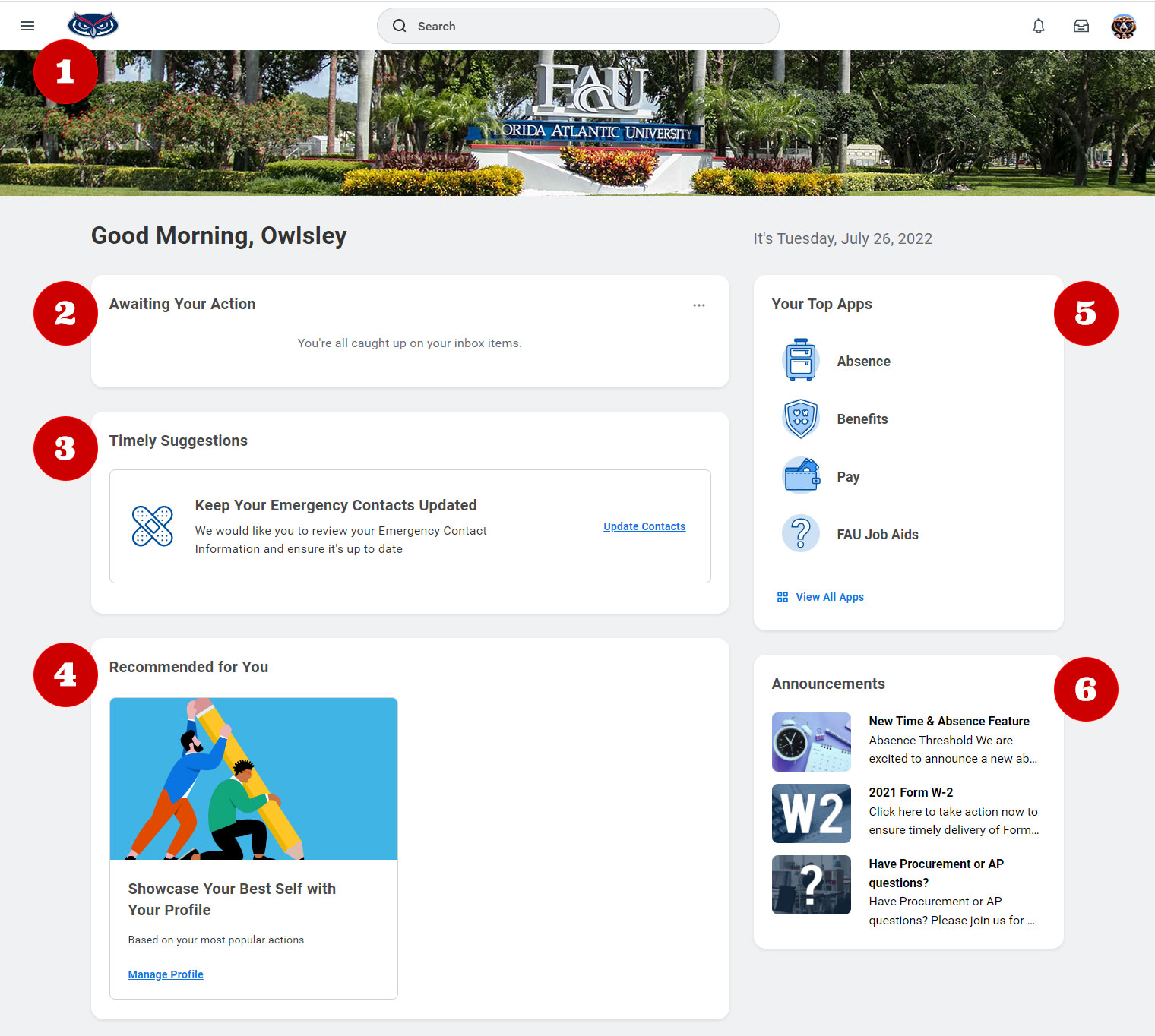Open the 2021 Form W-2 announcement thumbnail

pyautogui.click(x=811, y=813)
